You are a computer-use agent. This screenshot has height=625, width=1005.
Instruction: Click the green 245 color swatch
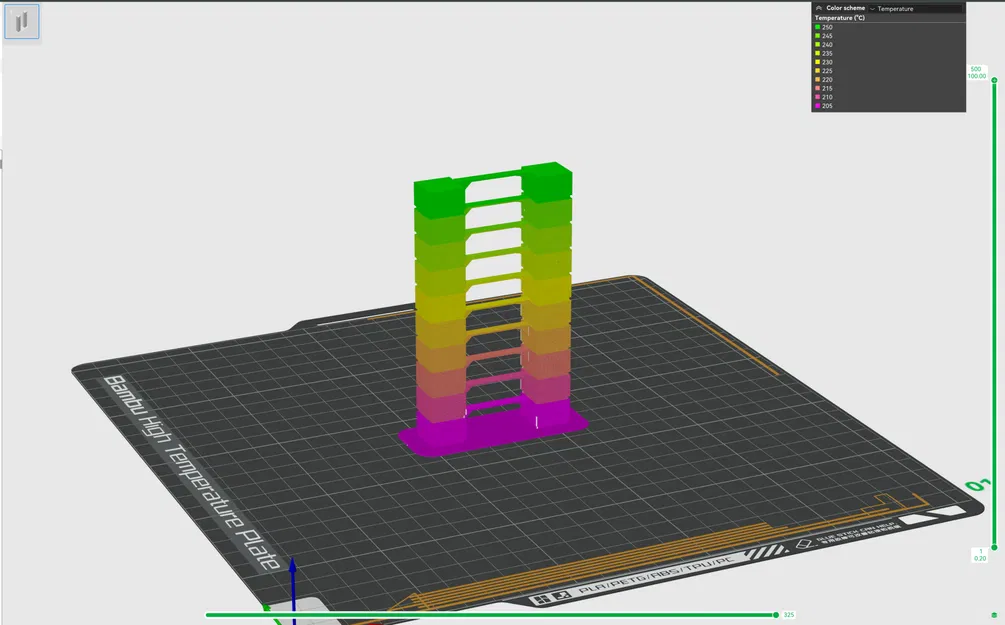(818, 36)
